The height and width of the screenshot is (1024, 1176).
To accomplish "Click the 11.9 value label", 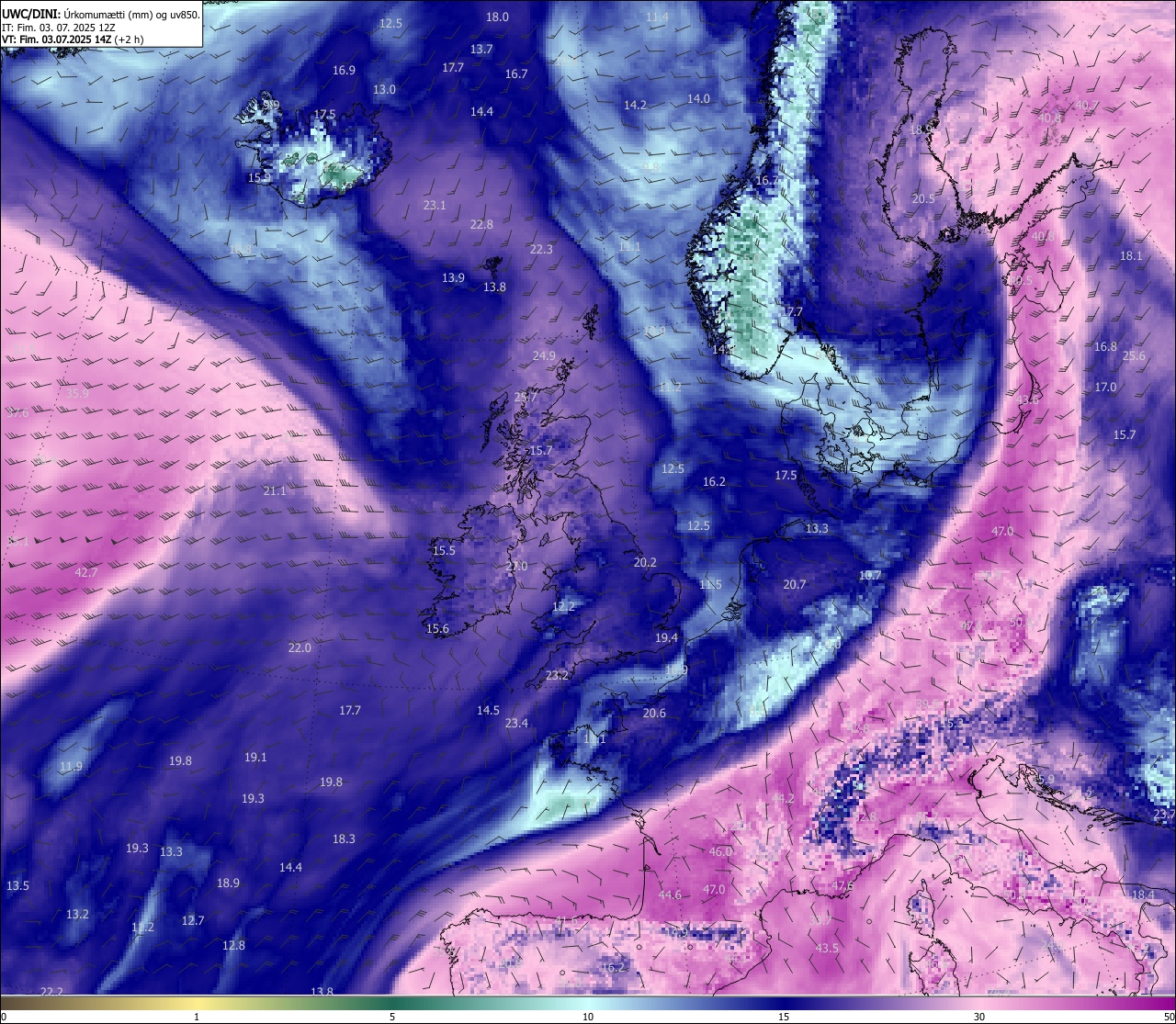I will pyautogui.click(x=71, y=766).
